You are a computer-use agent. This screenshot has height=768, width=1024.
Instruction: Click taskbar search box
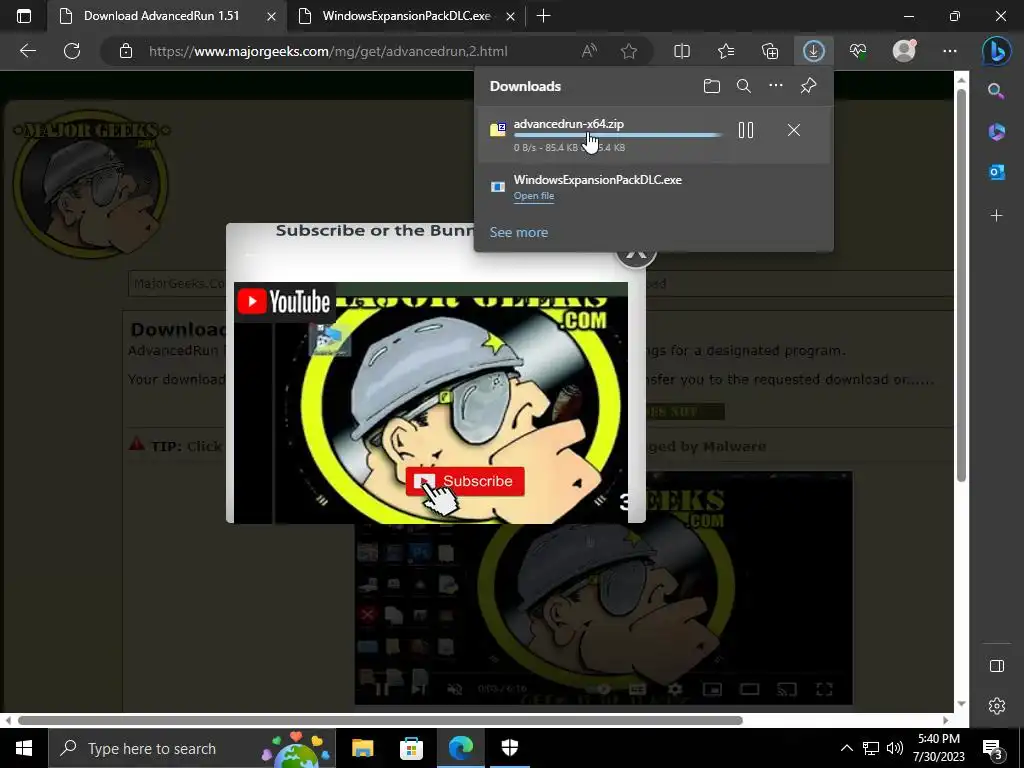click(x=192, y=748)
